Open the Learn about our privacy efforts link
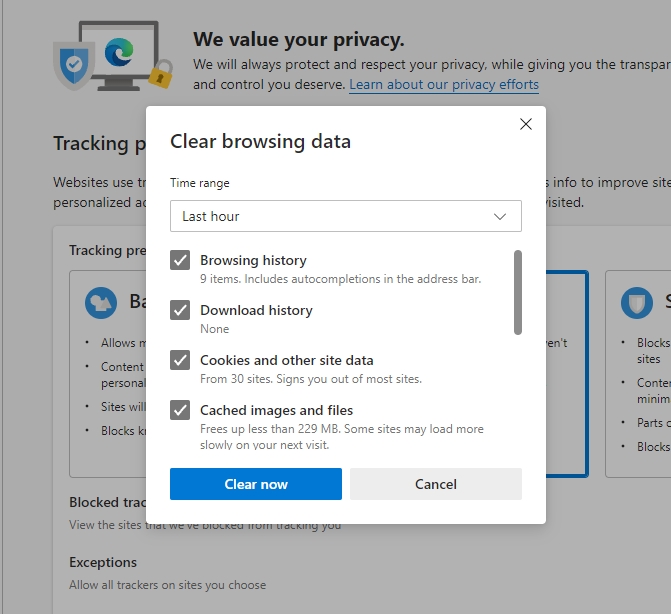Screen dimensions: 671x614 pos(444,85)
